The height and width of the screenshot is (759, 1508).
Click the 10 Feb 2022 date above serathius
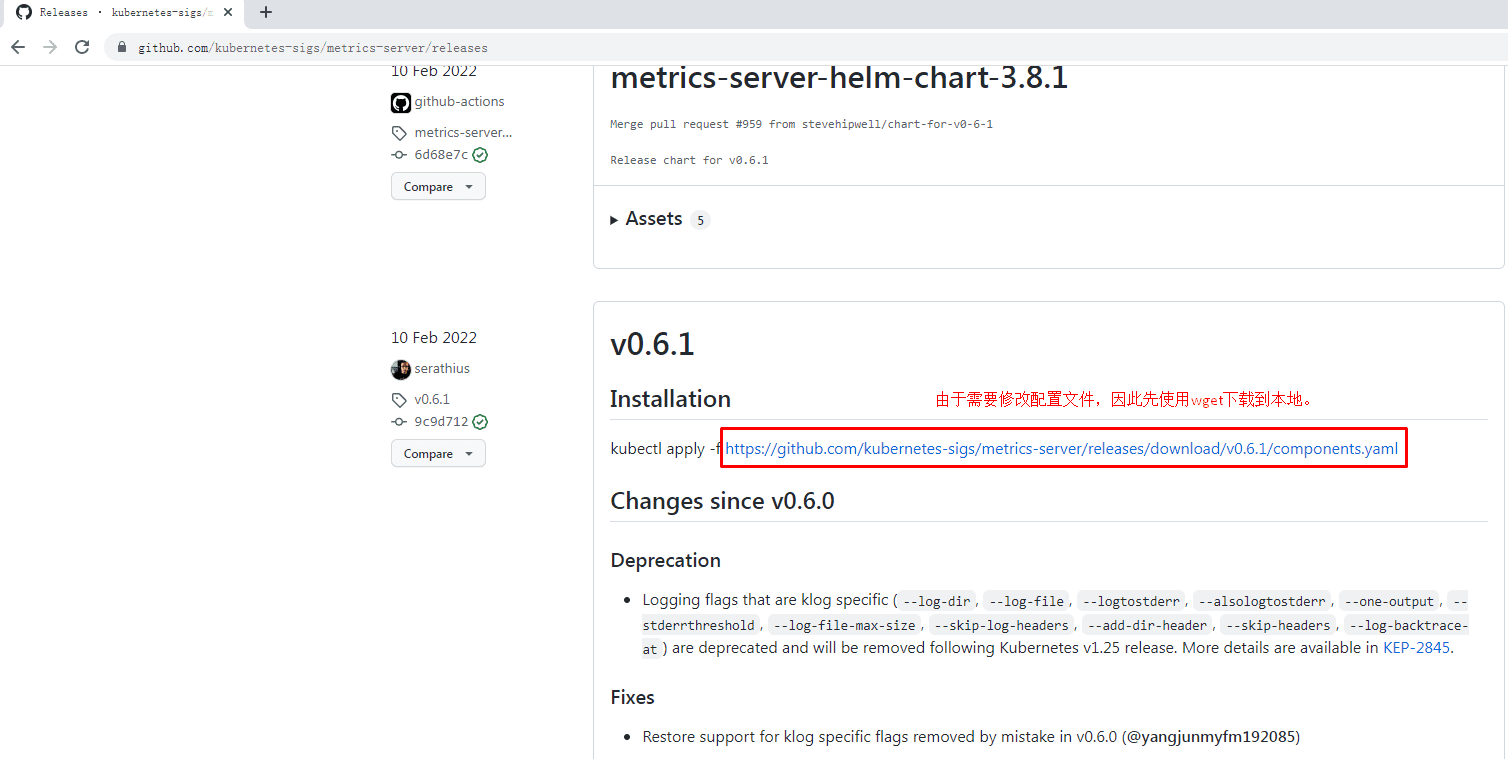[434, 338]
